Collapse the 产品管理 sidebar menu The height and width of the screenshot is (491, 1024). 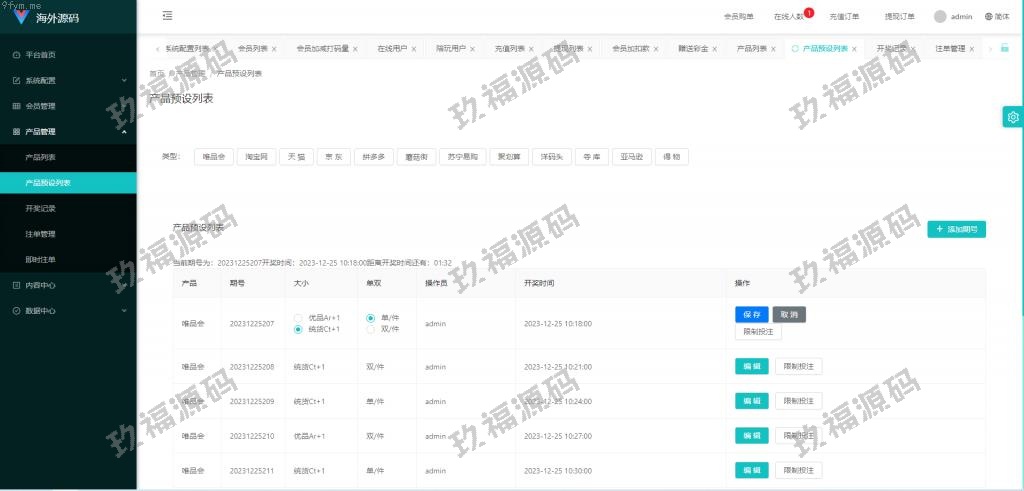68,131
